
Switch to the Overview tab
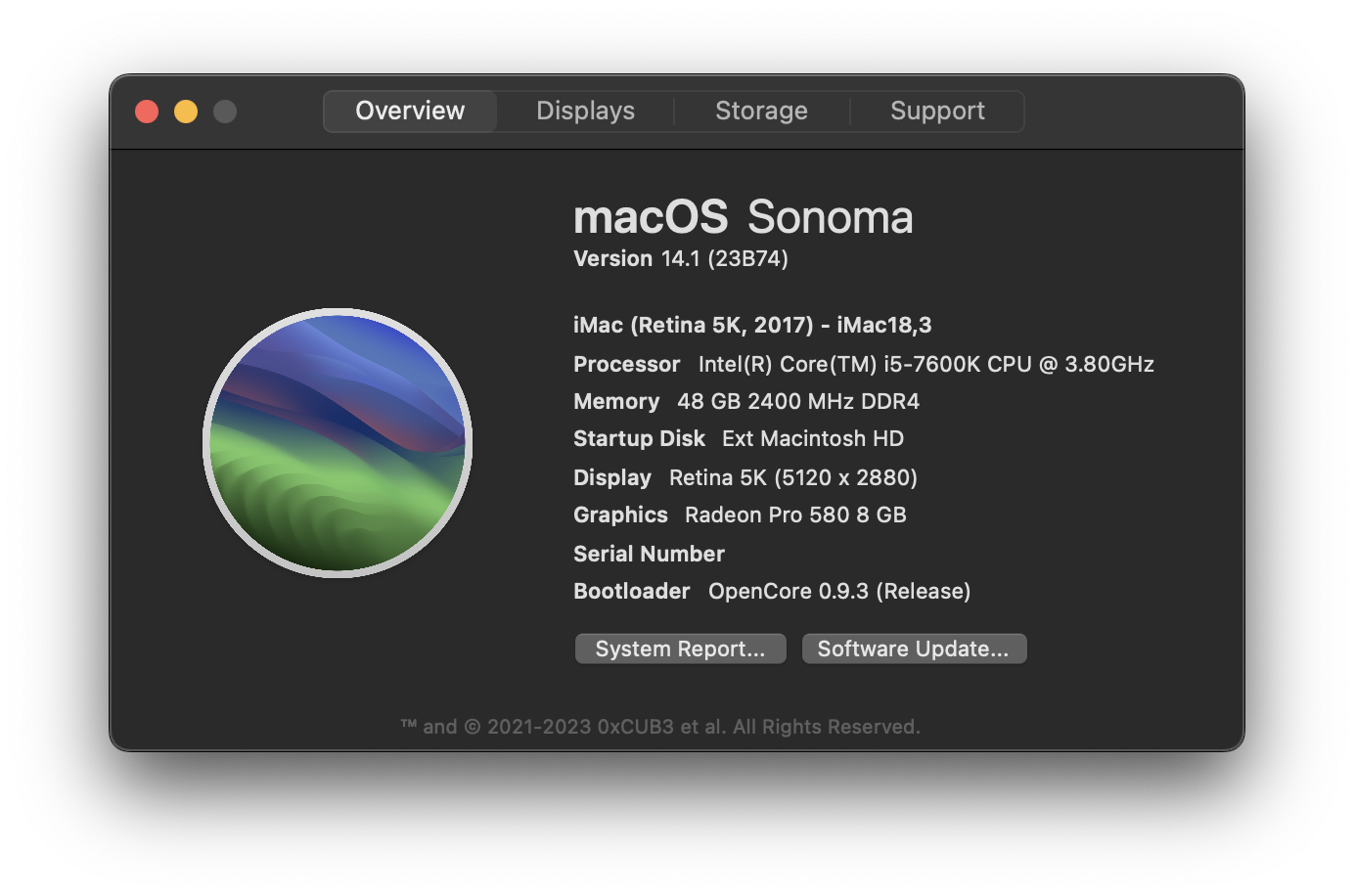pos(410,111)
